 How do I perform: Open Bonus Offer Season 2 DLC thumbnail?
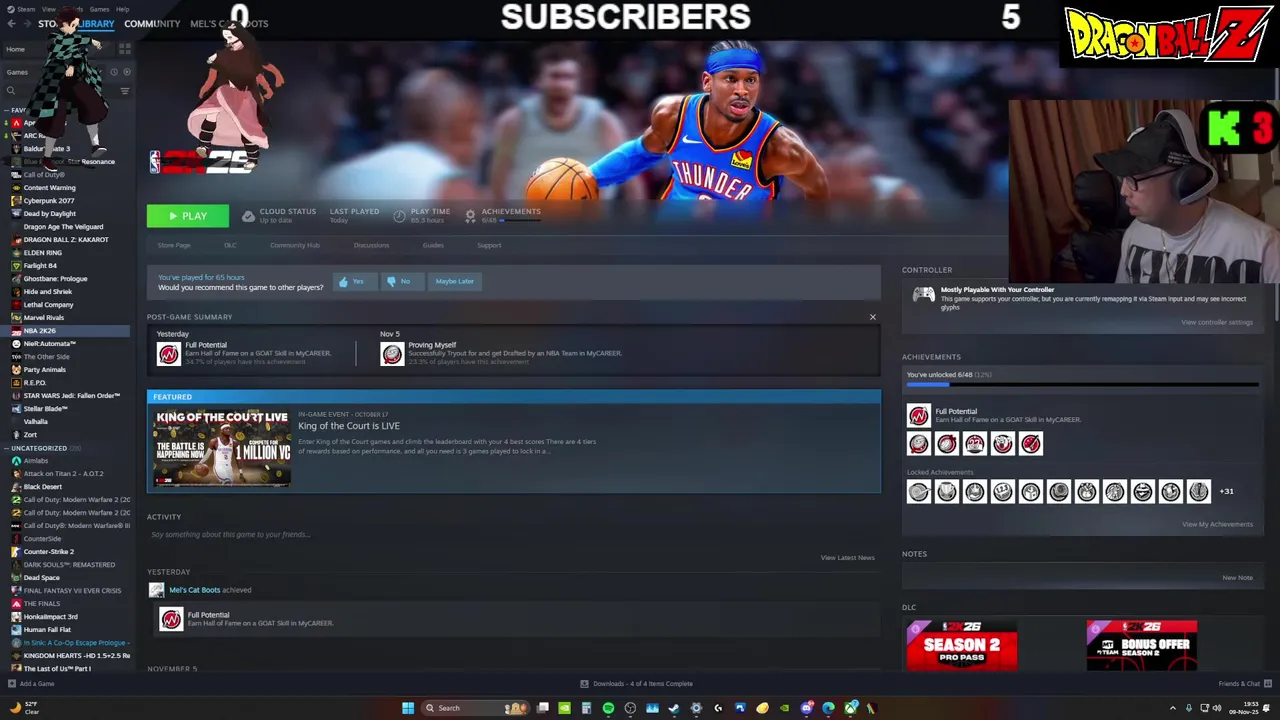point(1142,646)
